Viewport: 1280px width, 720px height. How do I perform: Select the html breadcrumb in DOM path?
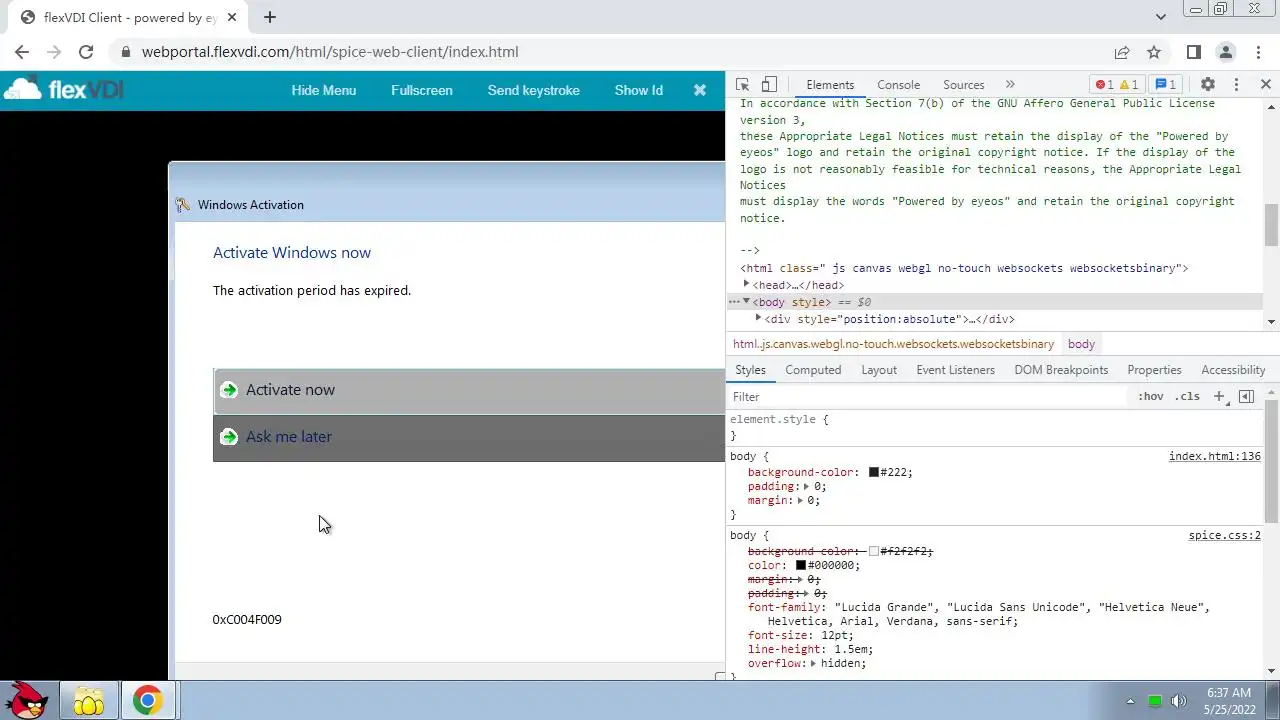click(893, 344)
